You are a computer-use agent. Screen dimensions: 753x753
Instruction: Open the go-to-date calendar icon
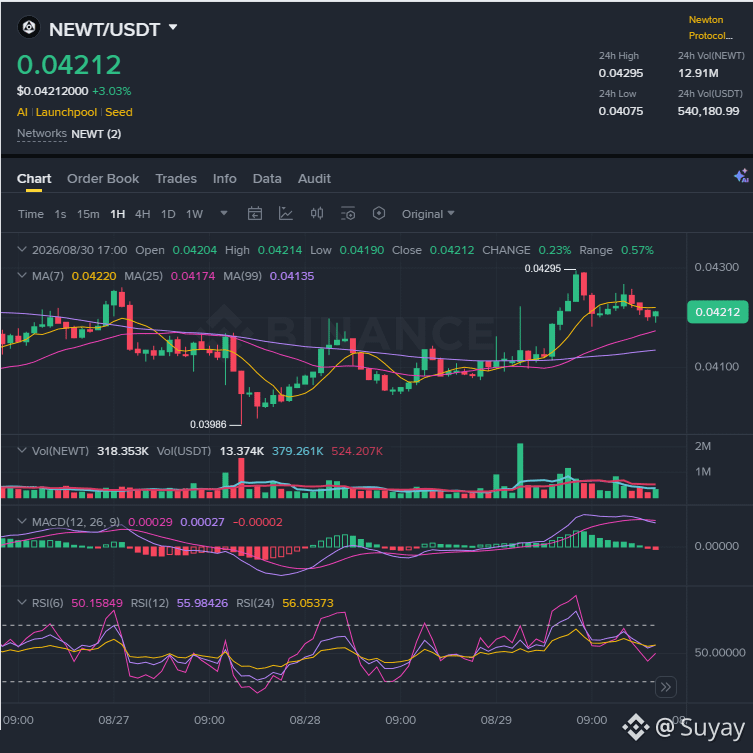tap(255, 213)
